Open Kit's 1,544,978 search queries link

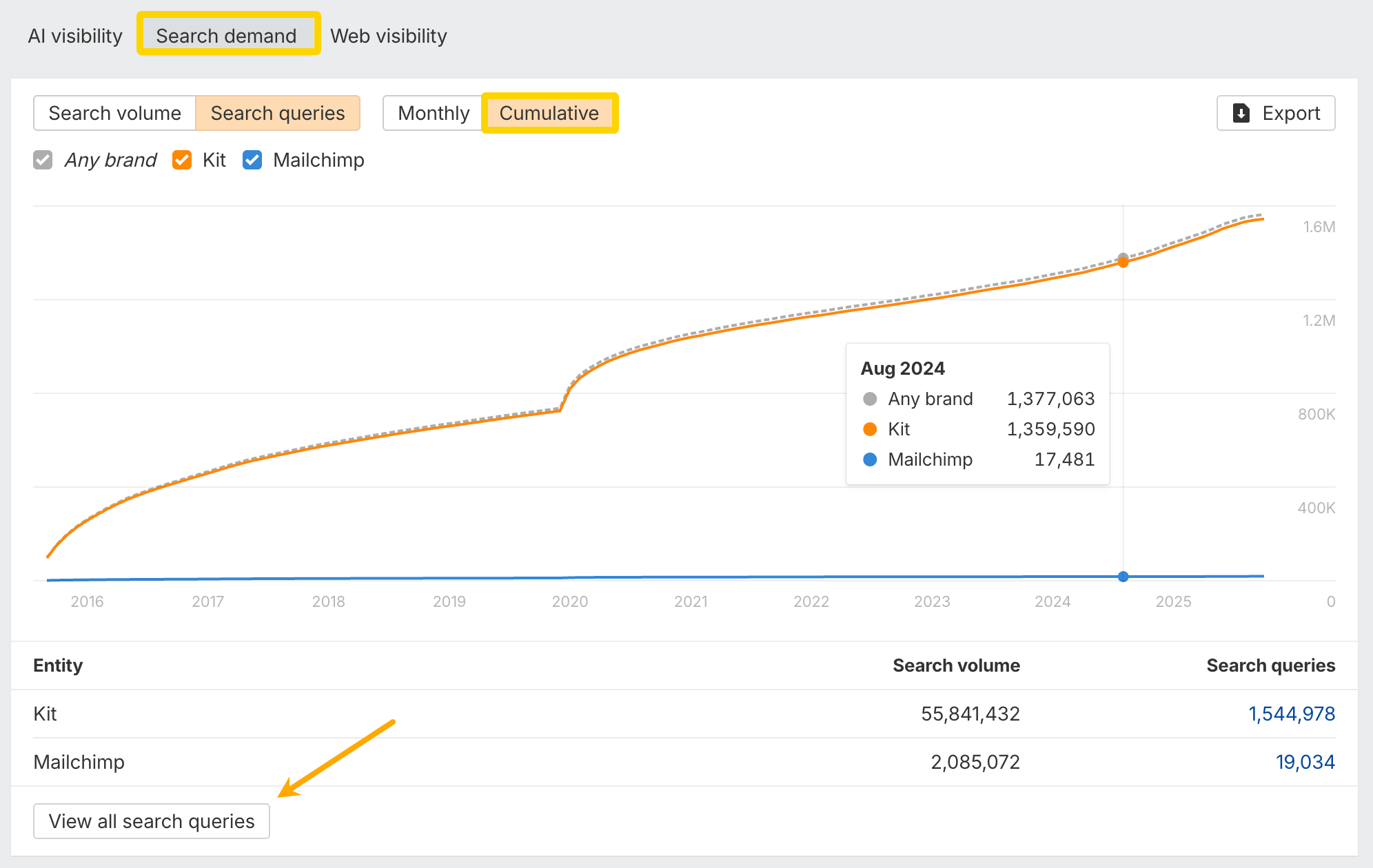pos(1291,714)
